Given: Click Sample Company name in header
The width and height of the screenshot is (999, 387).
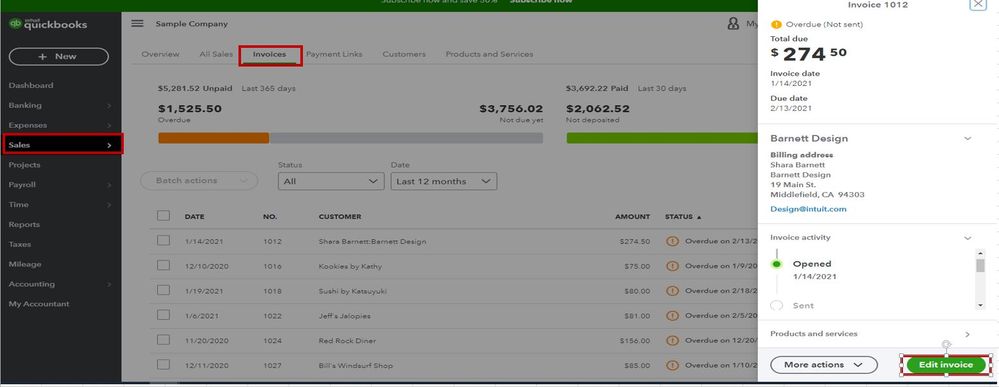Looking at the screenshot, I should tap(191, 24).
